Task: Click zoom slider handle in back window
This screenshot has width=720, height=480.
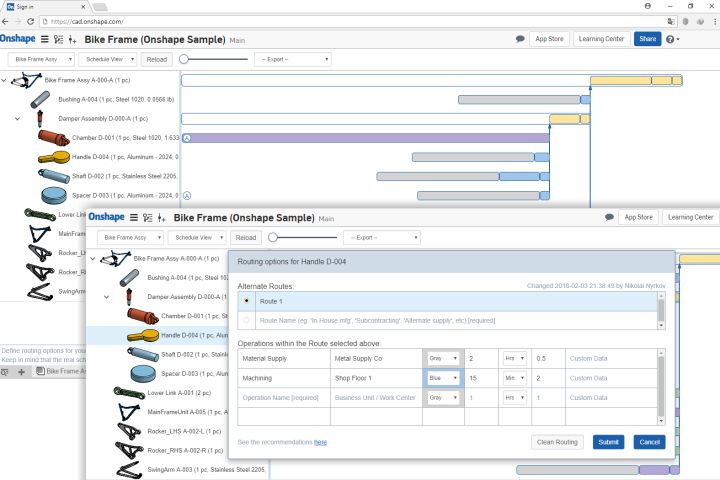Action: 184,59
